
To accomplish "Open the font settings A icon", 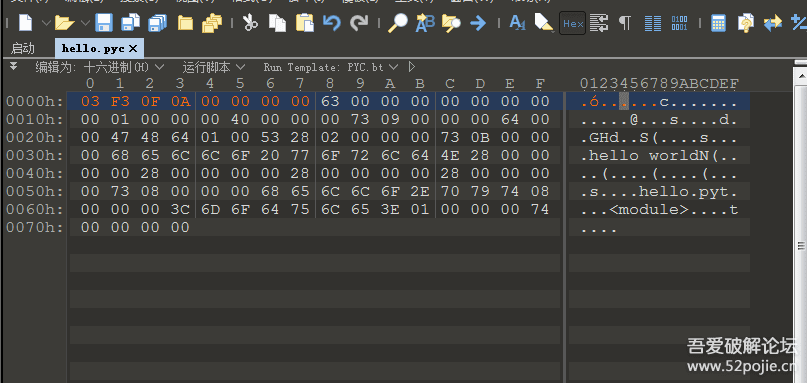I will (517, 23).
